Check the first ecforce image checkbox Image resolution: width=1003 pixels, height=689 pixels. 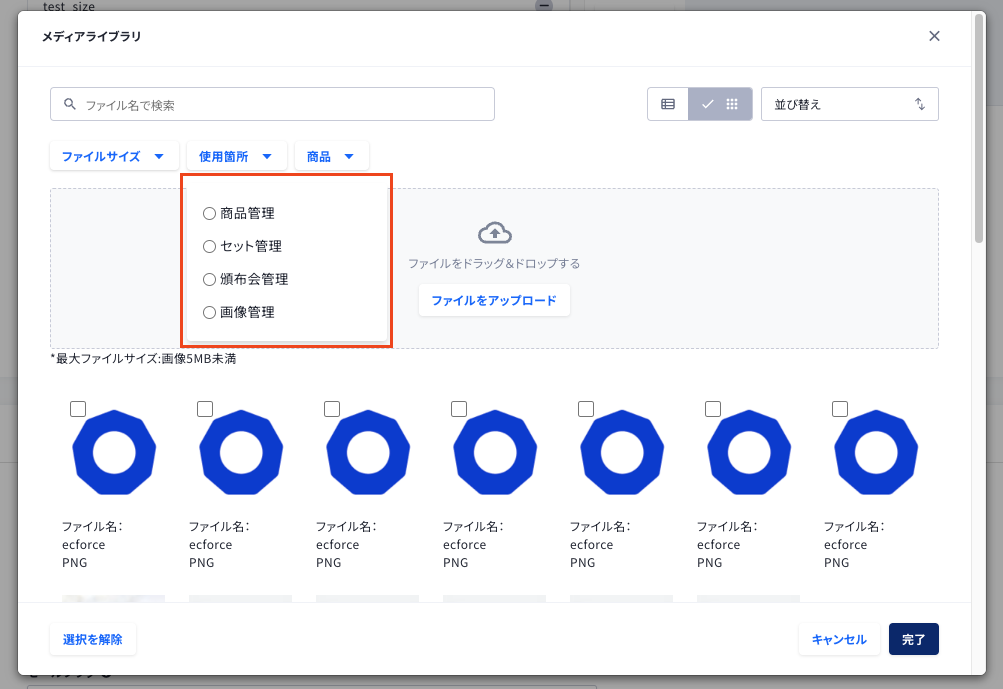click(x=78, y=409)
